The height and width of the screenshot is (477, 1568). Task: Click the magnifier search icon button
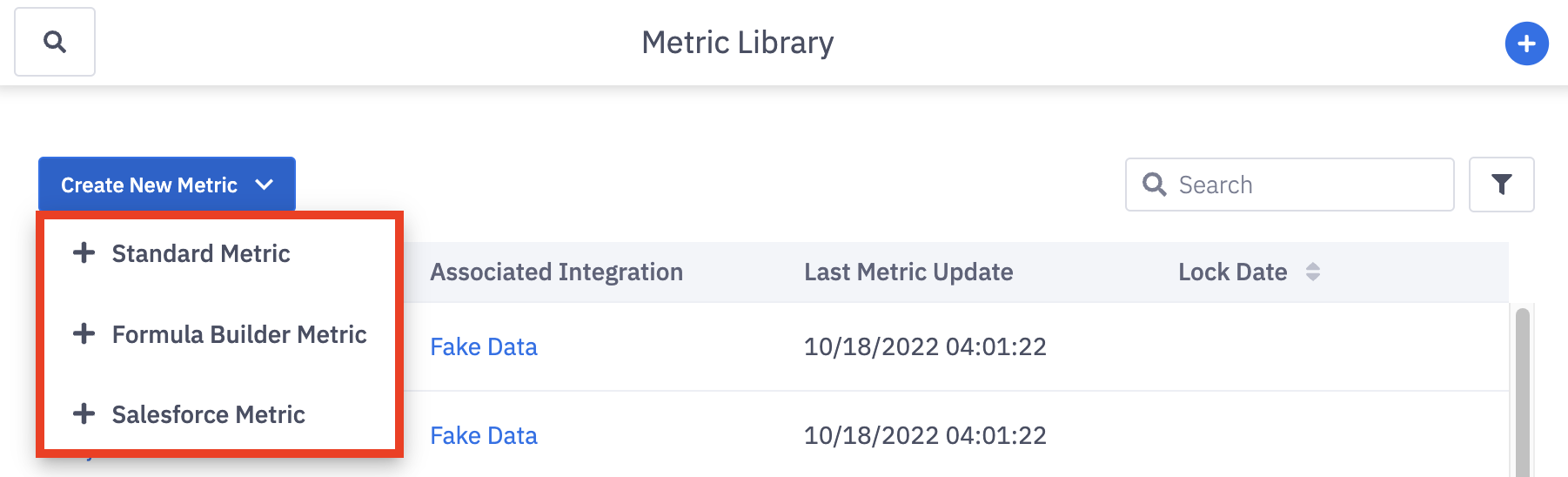[x=55, y=42]
